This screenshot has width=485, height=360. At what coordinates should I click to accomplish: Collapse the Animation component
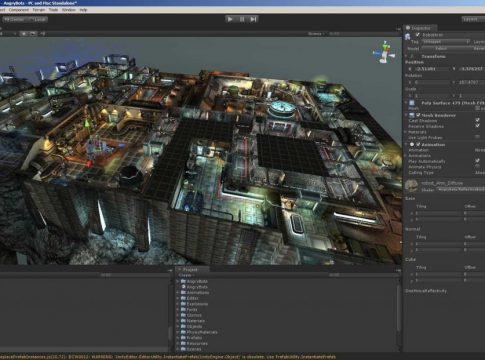406,144
